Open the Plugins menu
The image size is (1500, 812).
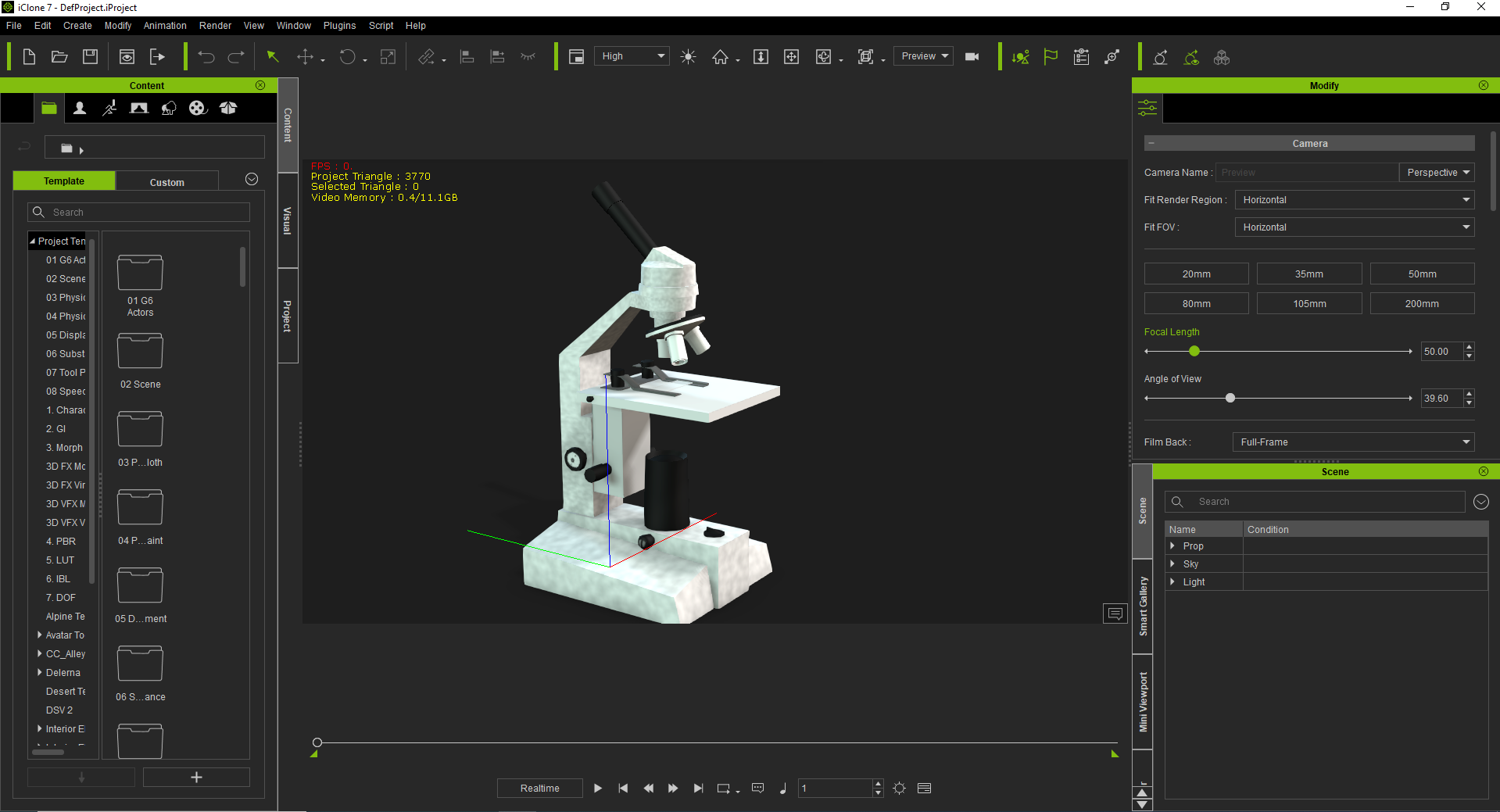339,26
